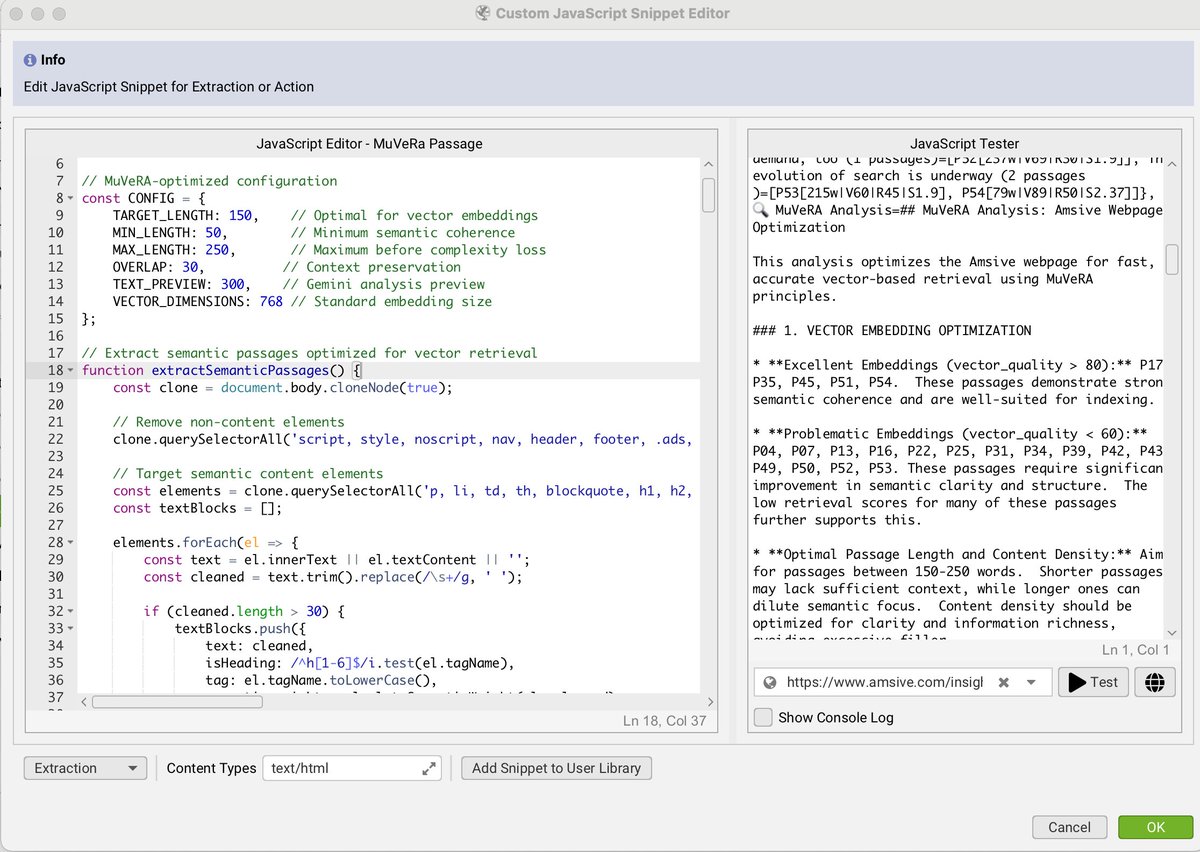Click the blue Info icon in header
The height and width of the screenshot is (852, 1200).
pos(30,60)
